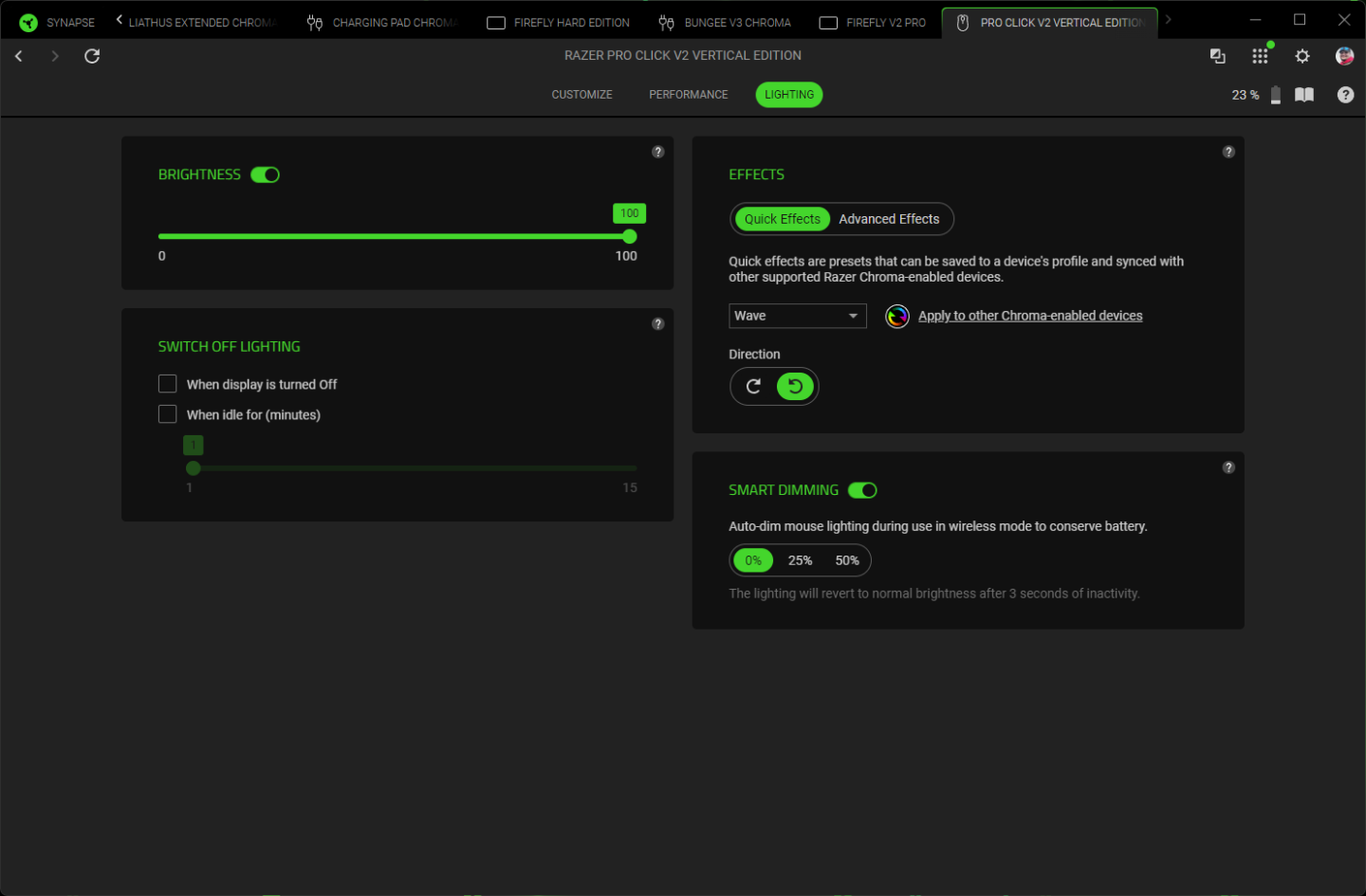This screenshot has width=1366, height=896.
Task: Show help for the Smart Dimming panel
Action: tap(1228, 467)
